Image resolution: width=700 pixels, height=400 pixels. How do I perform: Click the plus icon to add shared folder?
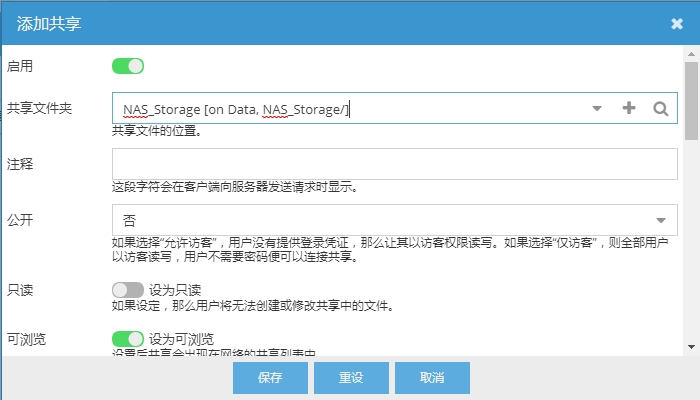tap(629, 108)
